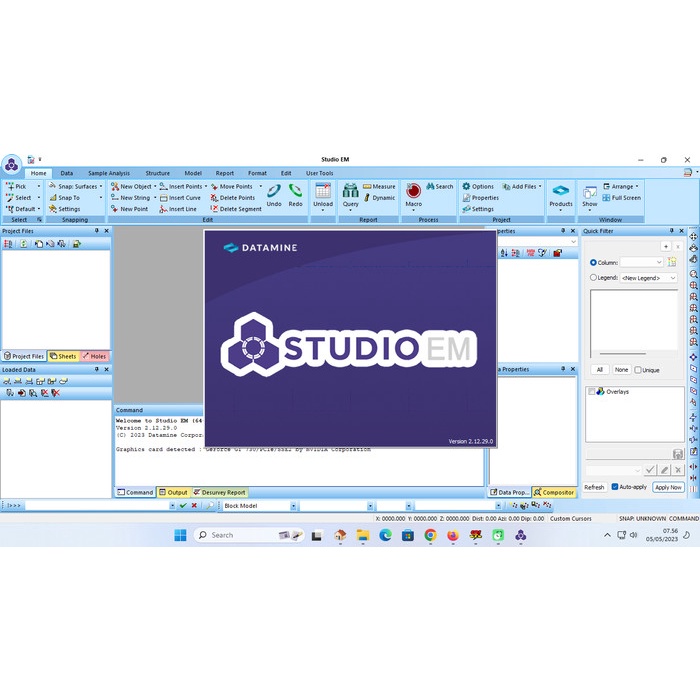Click Project Properties item
Screen dimensions: 700x700
[x=481, y=197]
